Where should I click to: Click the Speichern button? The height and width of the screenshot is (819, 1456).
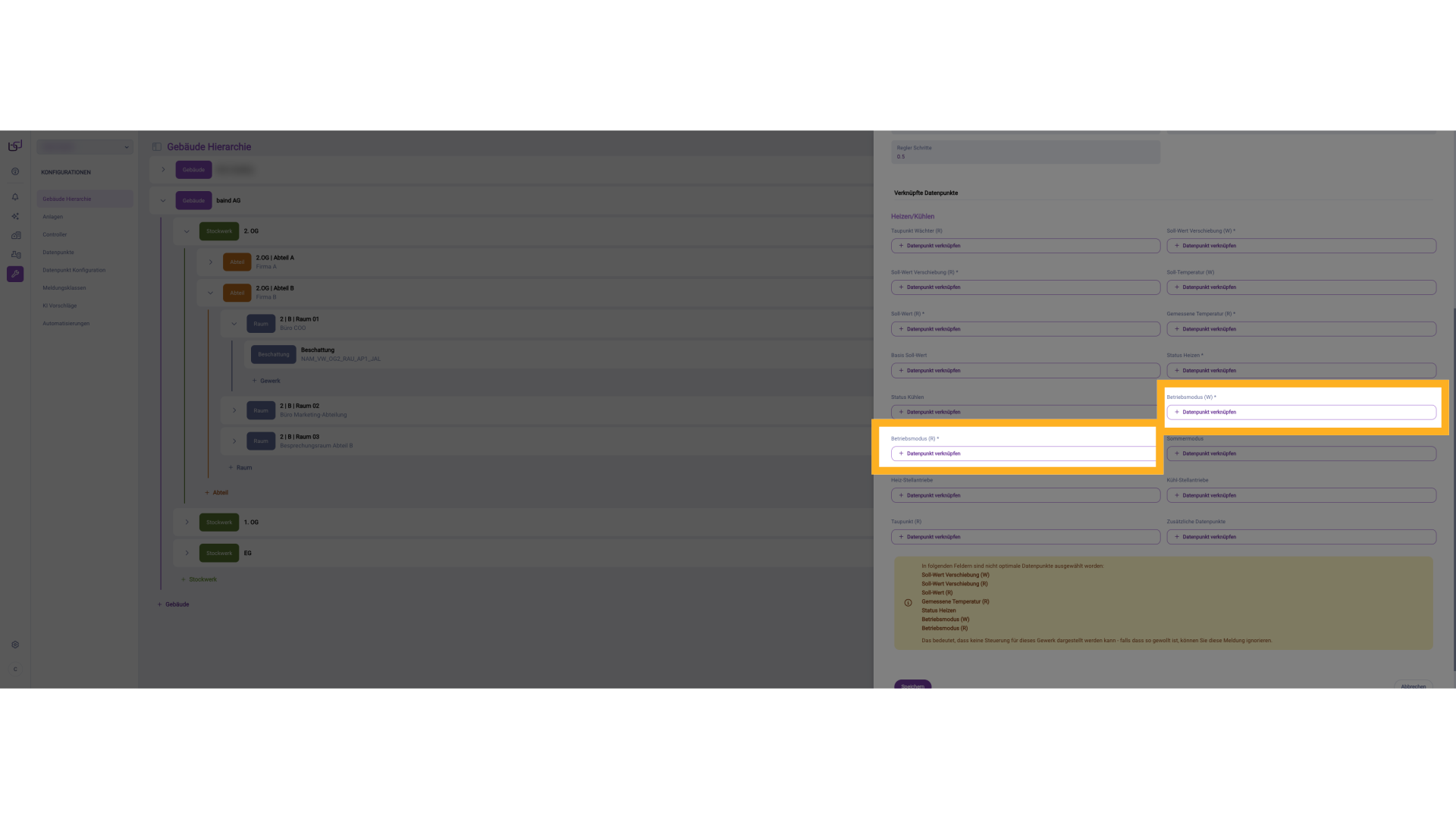click(x=912, y=686)
